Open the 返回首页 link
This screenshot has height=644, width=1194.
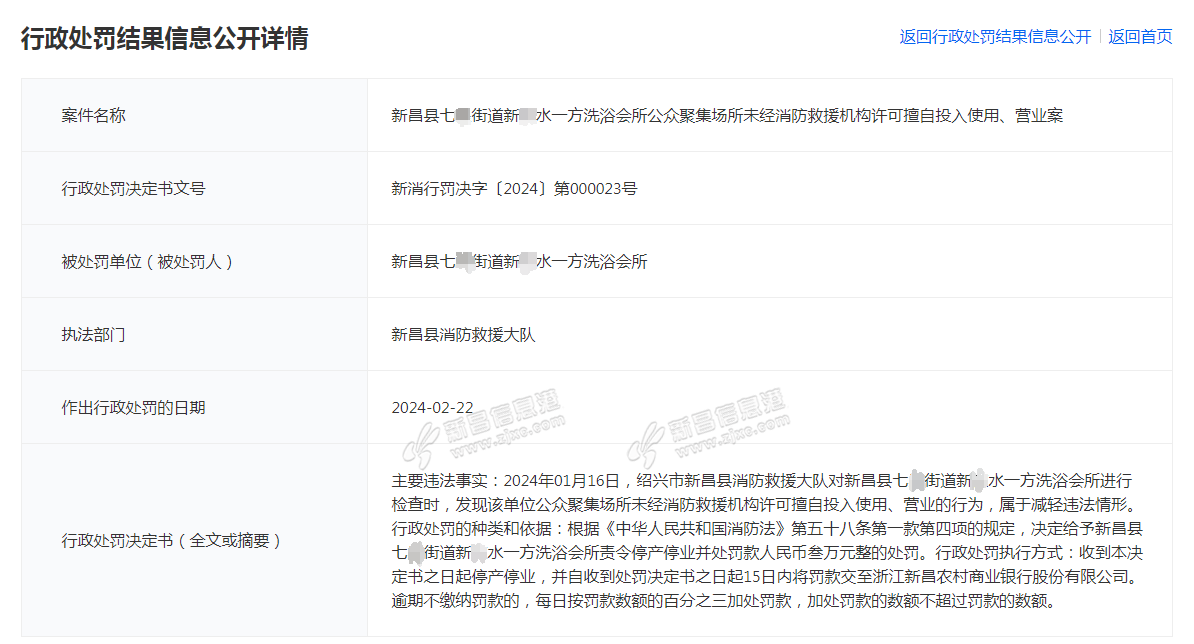click(1140, 37)
